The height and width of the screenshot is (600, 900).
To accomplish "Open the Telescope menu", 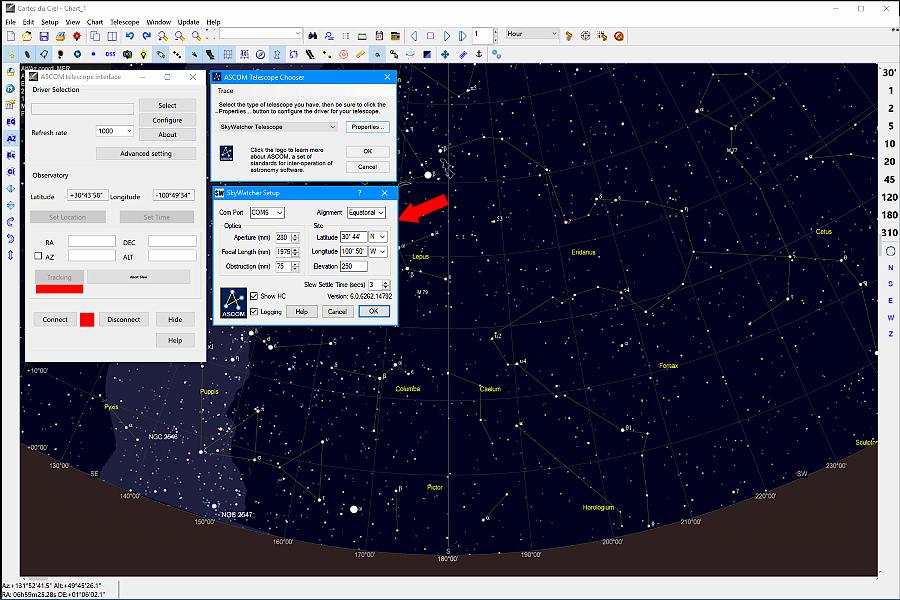I will click(125, 22).
